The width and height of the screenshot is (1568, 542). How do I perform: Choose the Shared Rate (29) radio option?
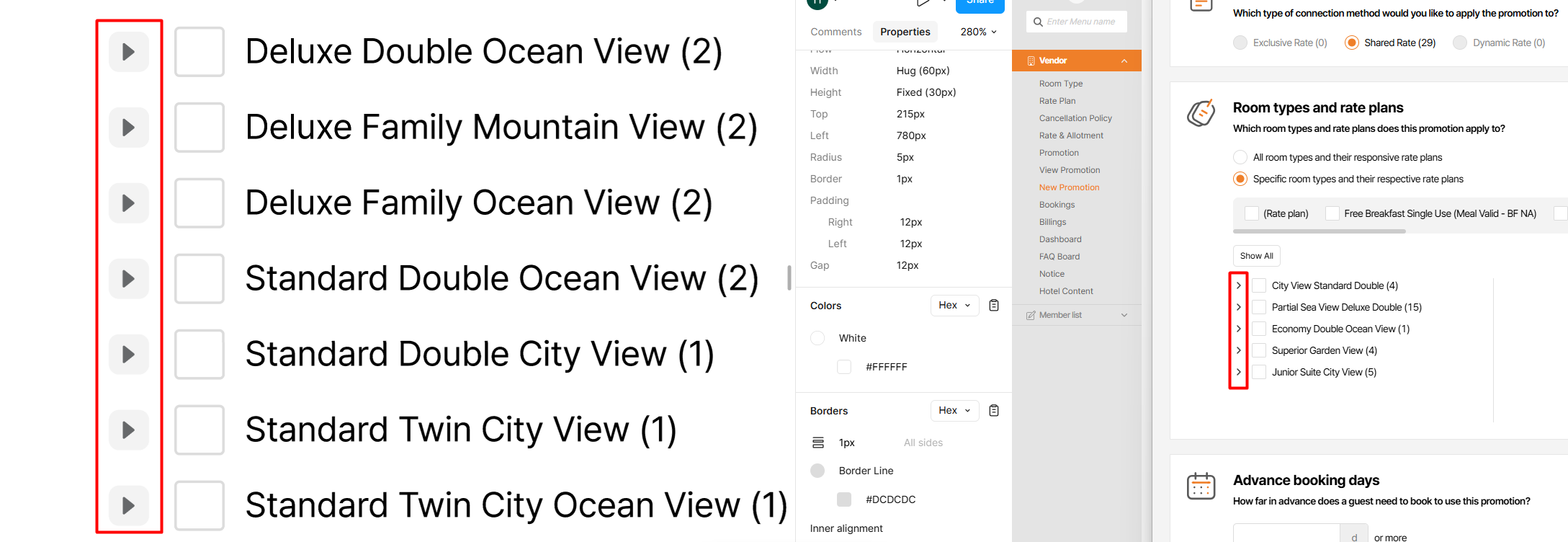pos(1352,43)
